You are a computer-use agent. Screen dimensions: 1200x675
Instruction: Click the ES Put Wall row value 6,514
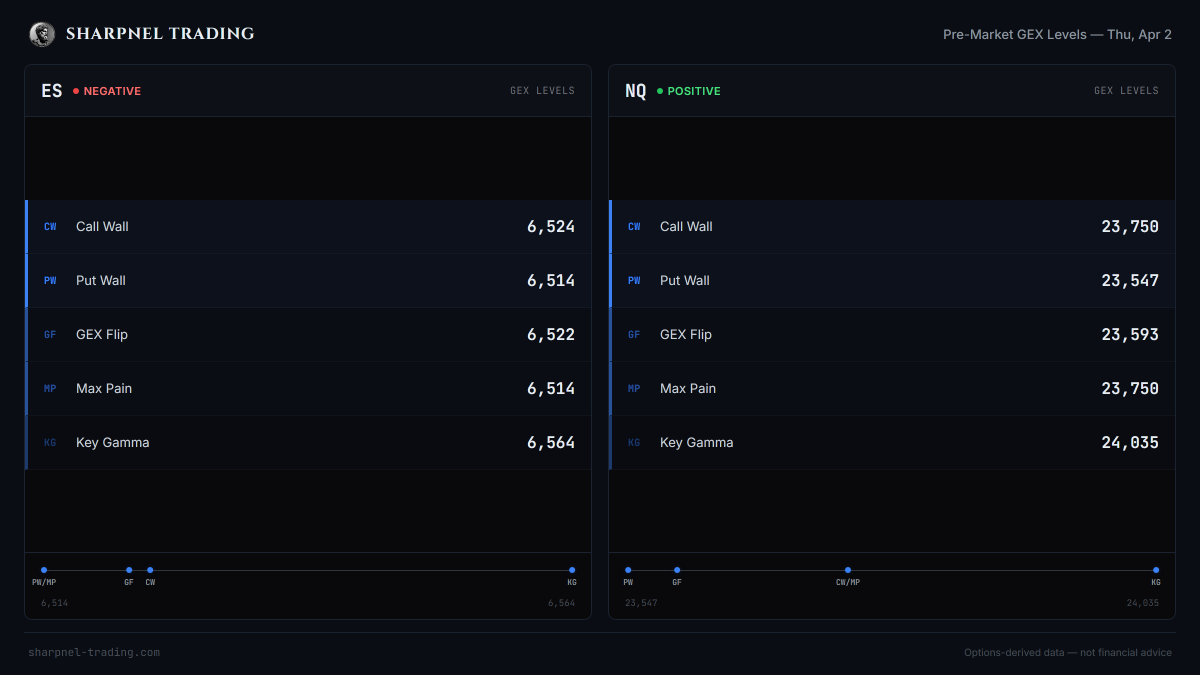click(551, 281)
